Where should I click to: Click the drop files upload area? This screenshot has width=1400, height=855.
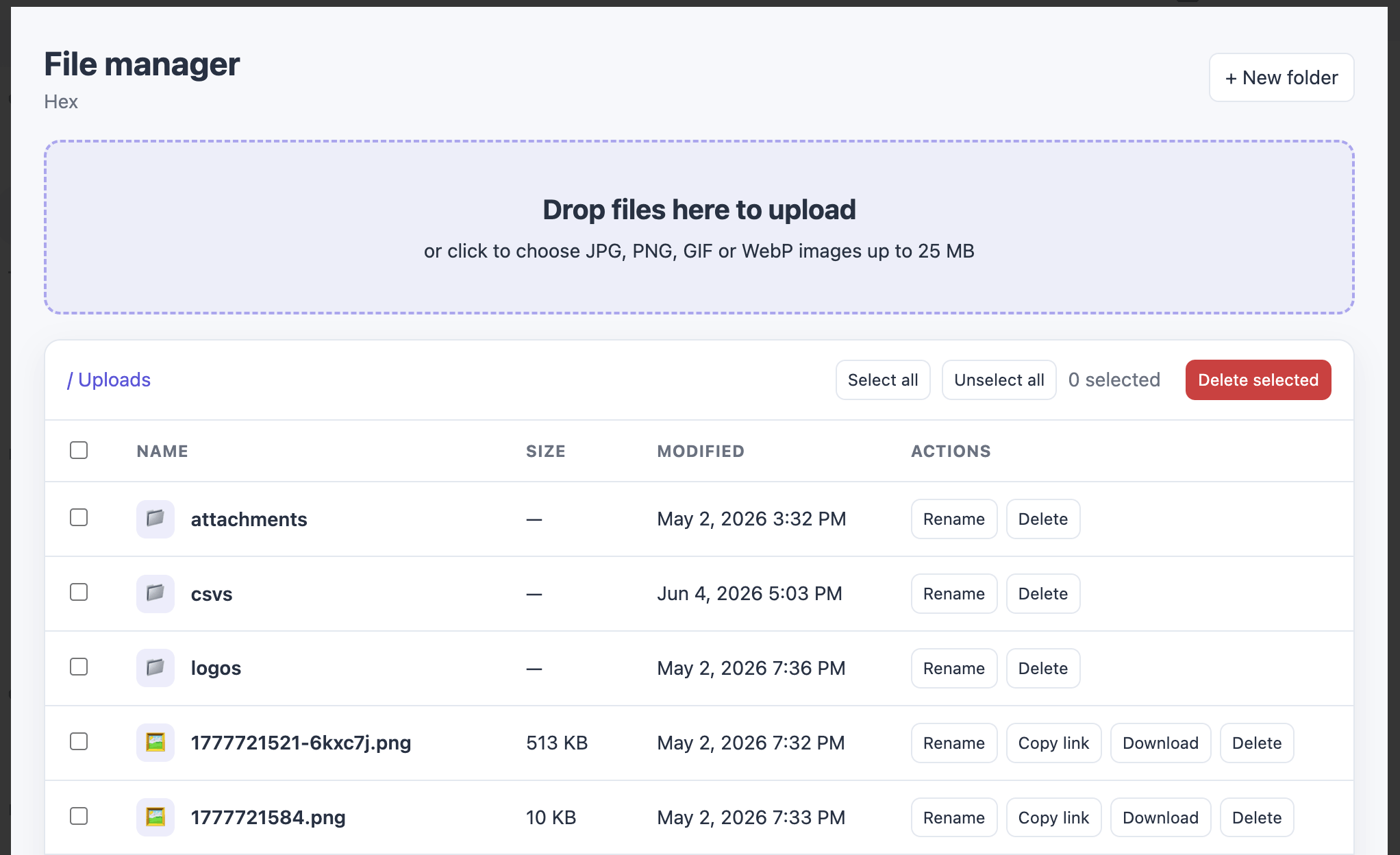pos(699,227)
